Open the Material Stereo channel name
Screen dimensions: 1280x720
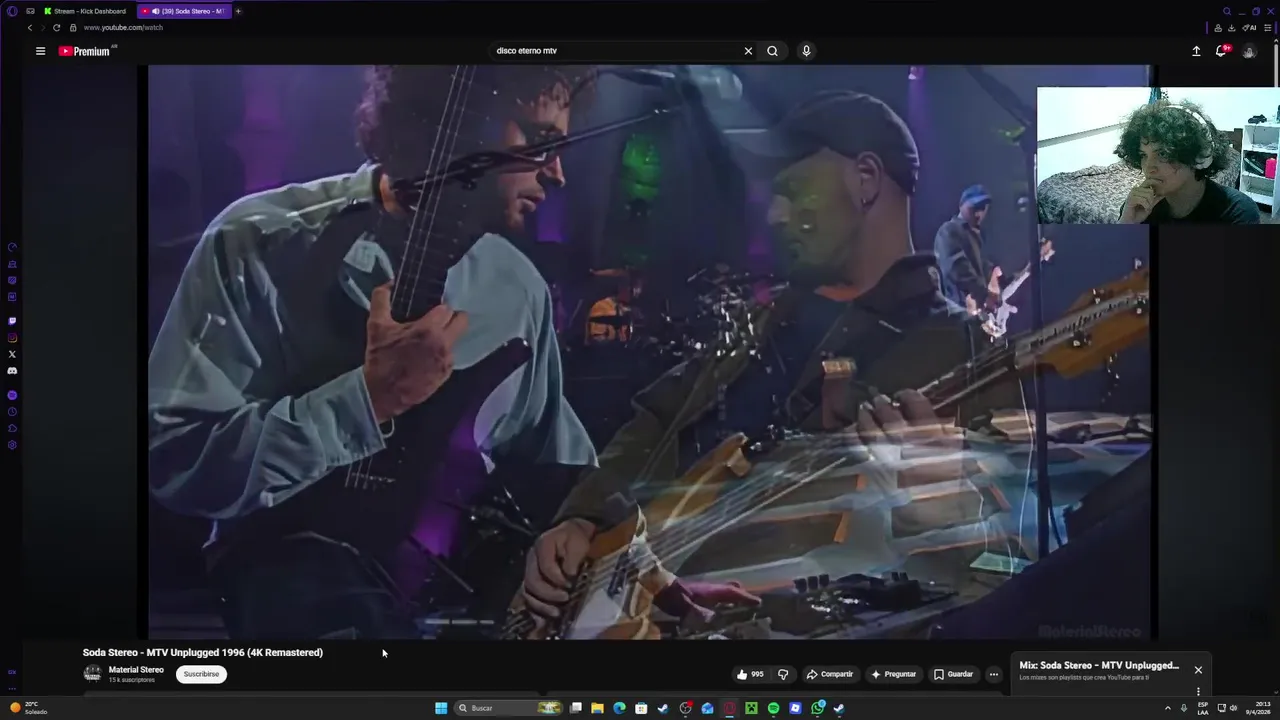(136, 670)
